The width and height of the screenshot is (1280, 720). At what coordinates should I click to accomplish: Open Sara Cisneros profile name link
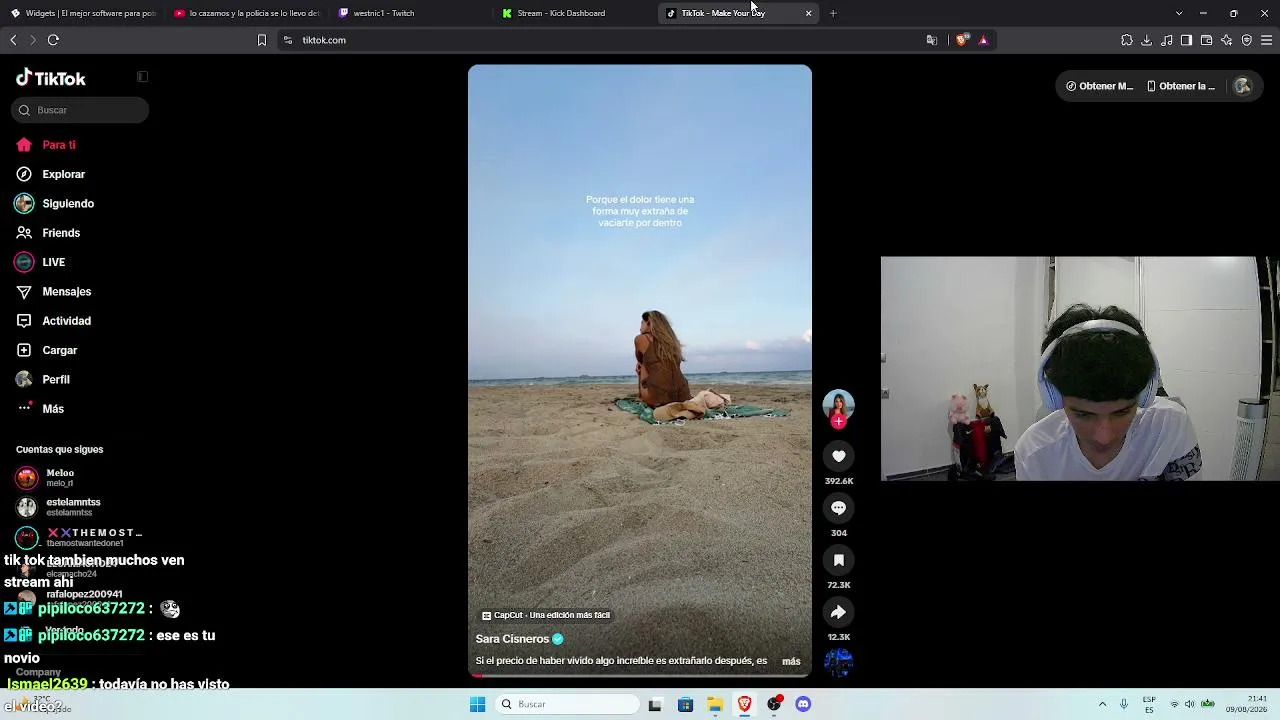512,639
